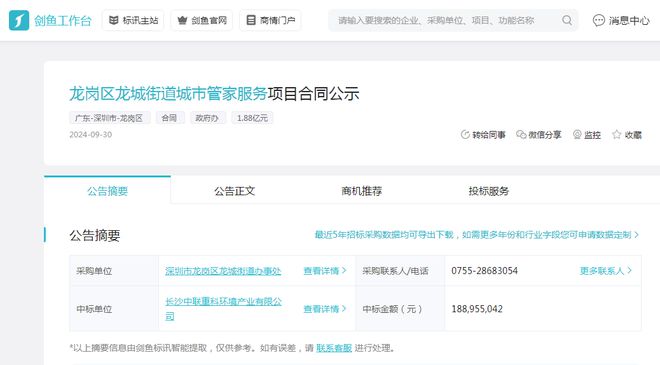Viewport: 660px width, 365px height.
Task: Click the 微信分享 WeChat icon
Action: pyautogui.click(x=521, y=134)
